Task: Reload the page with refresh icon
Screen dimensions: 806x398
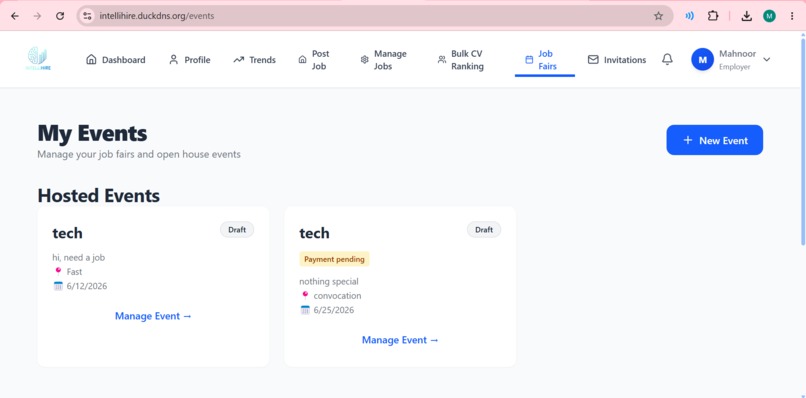Action: [60, 16]
